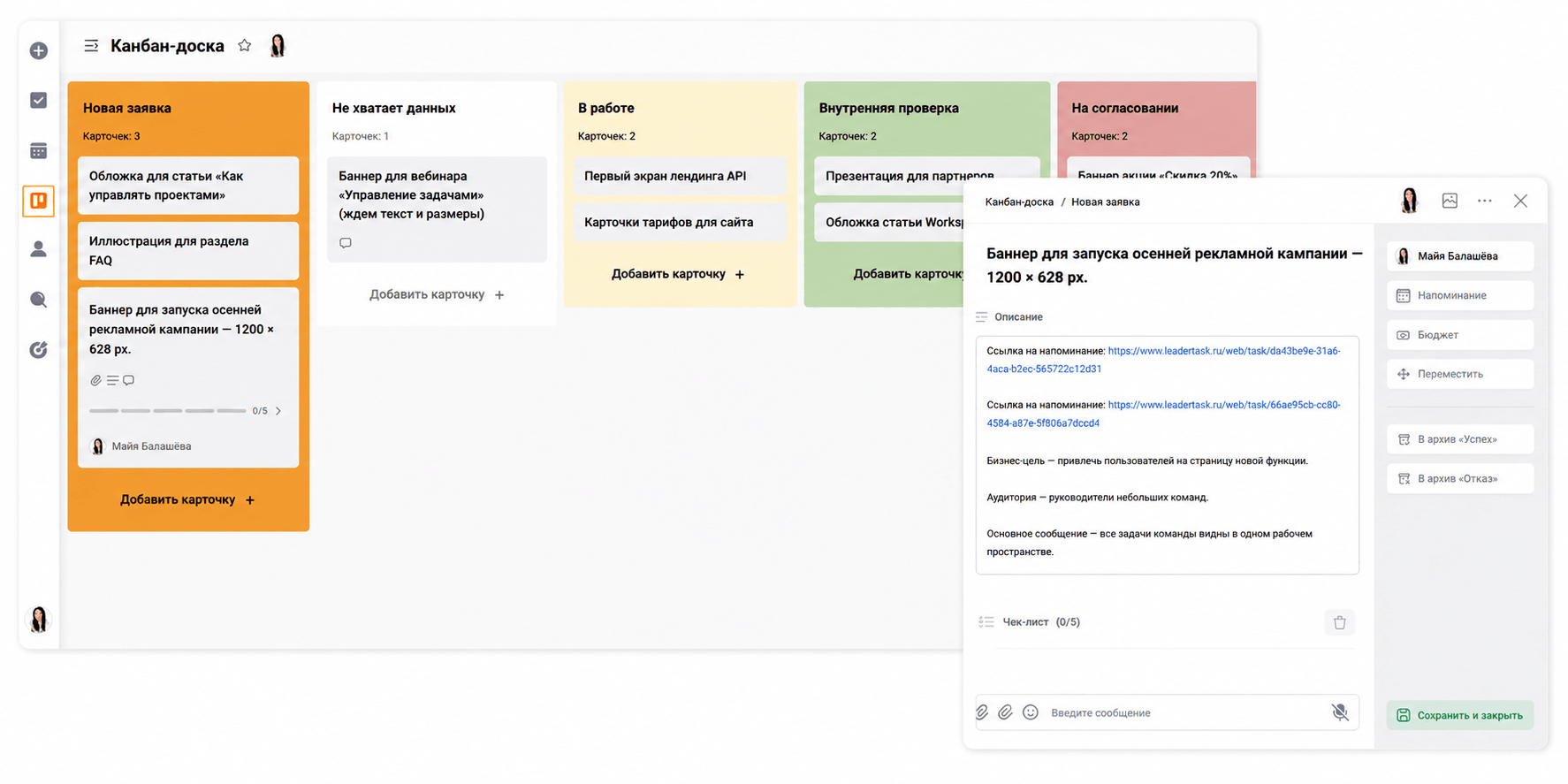Favorite the board with the star icon
The image size is (1568, 784).
coord(245,45)
